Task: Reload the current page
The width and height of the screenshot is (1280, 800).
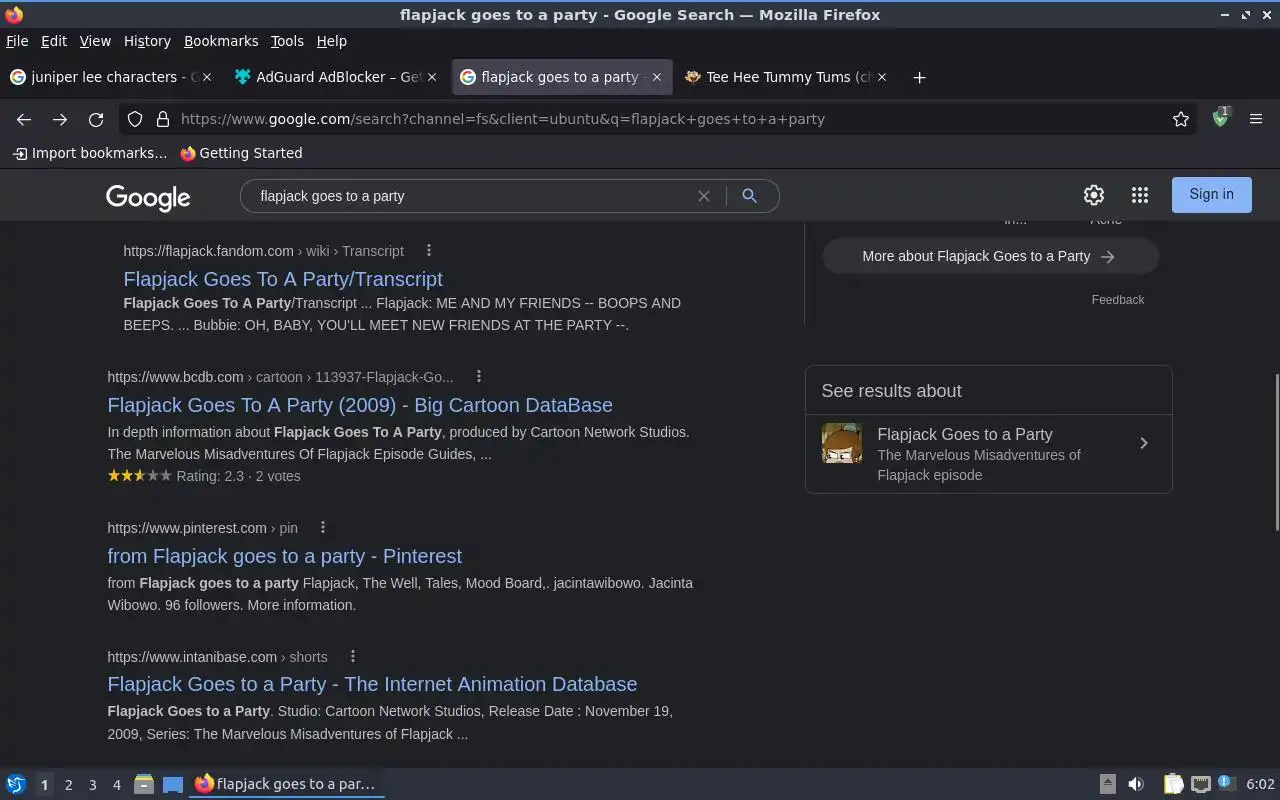Action: [x=96, y=119]
